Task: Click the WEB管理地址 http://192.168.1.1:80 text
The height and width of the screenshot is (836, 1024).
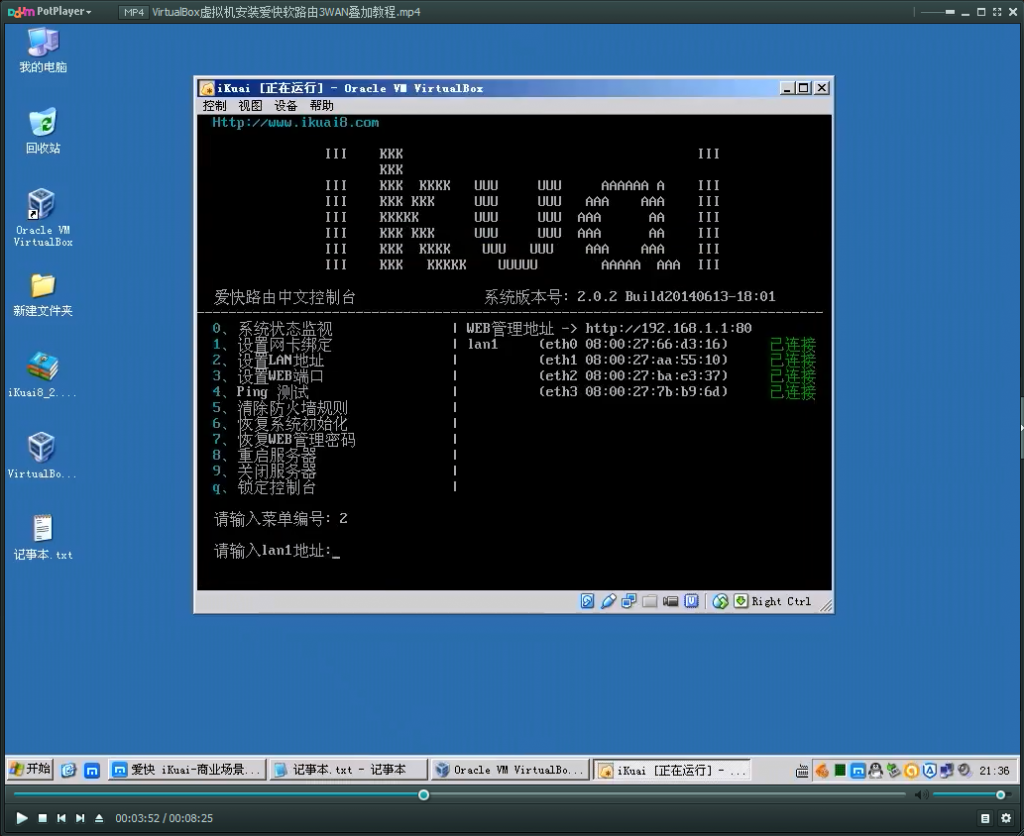Action: [x=609, y=328]
